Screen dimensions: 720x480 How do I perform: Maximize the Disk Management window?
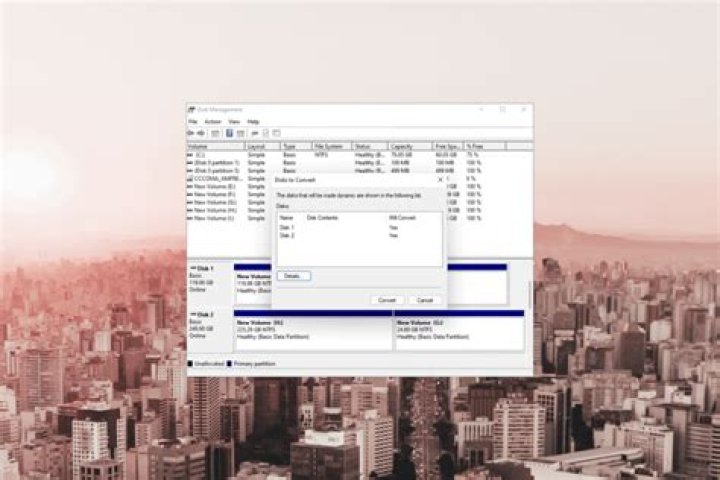[503, 109]
